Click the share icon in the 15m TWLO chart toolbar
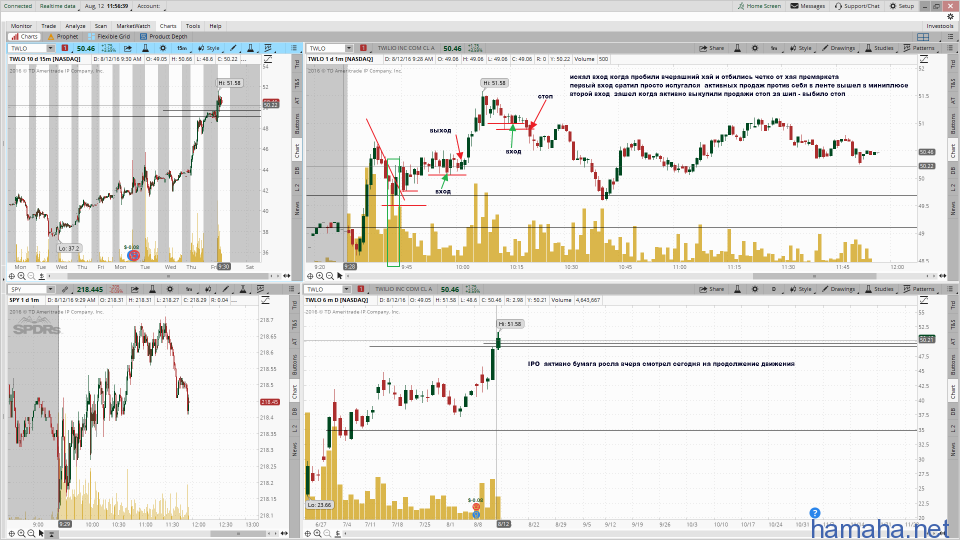The height and width of the screenshot is (540, 960). [x=127, y=48]
